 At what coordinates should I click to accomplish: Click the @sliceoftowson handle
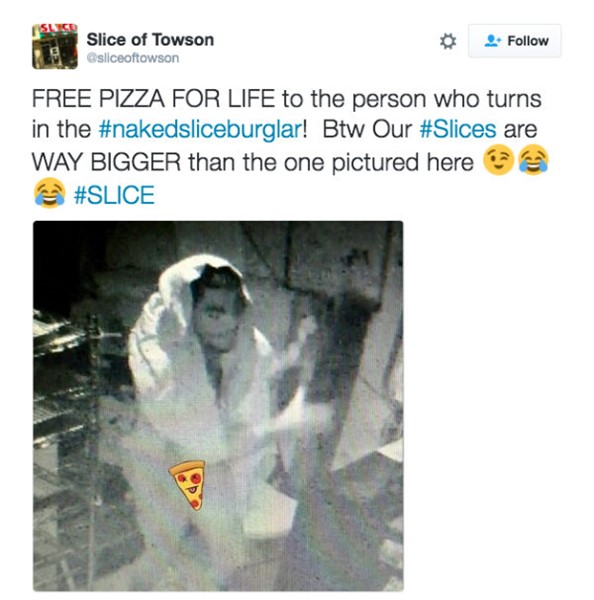pyautogui.click(x=133, y=58)
